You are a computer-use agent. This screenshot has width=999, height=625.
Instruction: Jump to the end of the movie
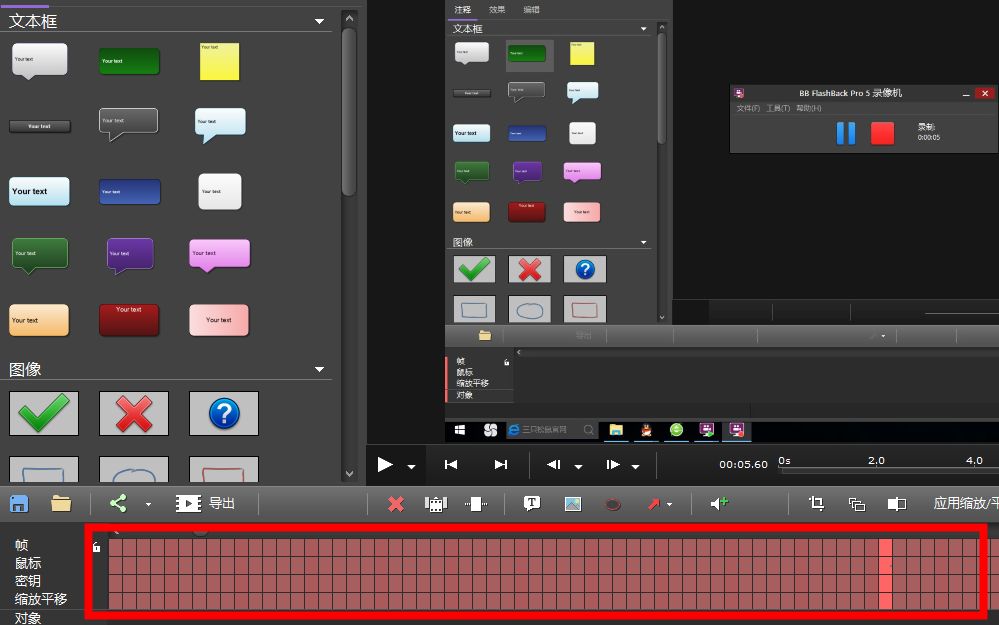pyautogui.click(x=501, y=464)
